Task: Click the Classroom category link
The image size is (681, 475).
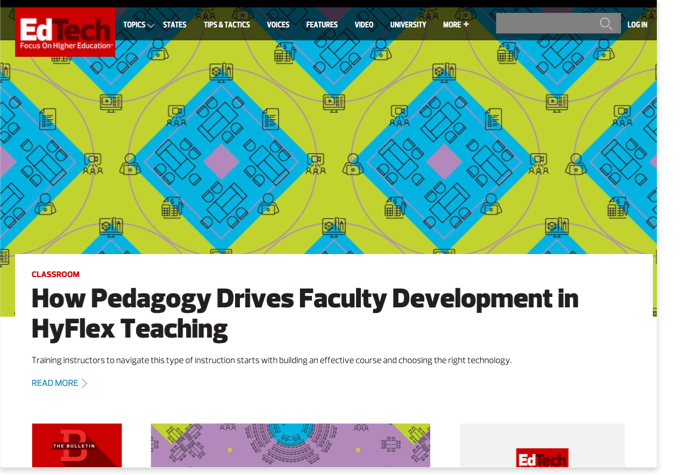Action: click(x=55, y=274)
